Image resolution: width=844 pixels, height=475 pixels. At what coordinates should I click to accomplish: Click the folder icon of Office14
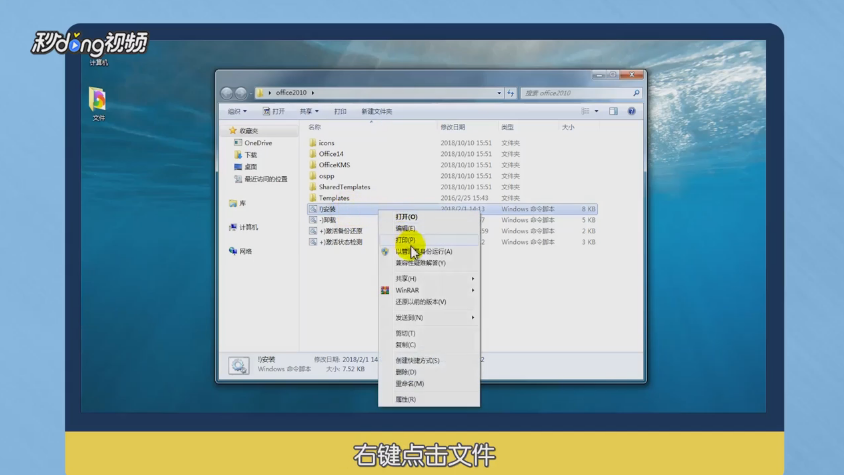[313, 153]
